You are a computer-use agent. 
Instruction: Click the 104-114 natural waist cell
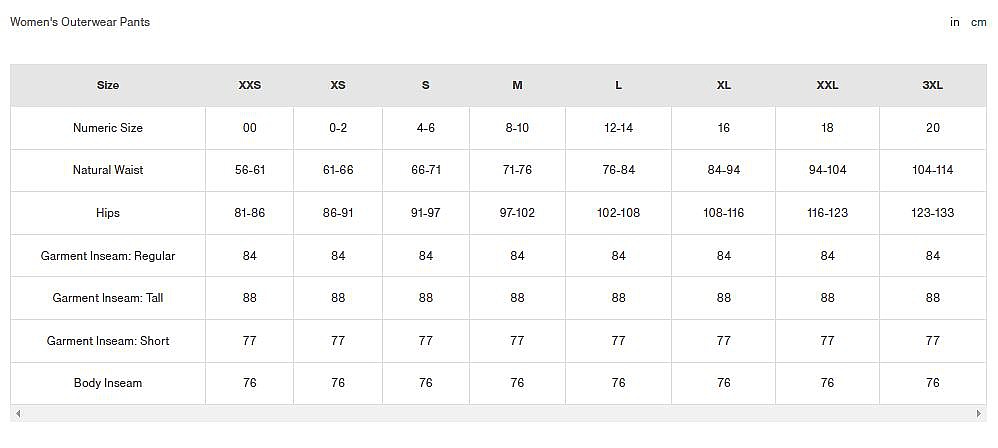pos(932,170)
